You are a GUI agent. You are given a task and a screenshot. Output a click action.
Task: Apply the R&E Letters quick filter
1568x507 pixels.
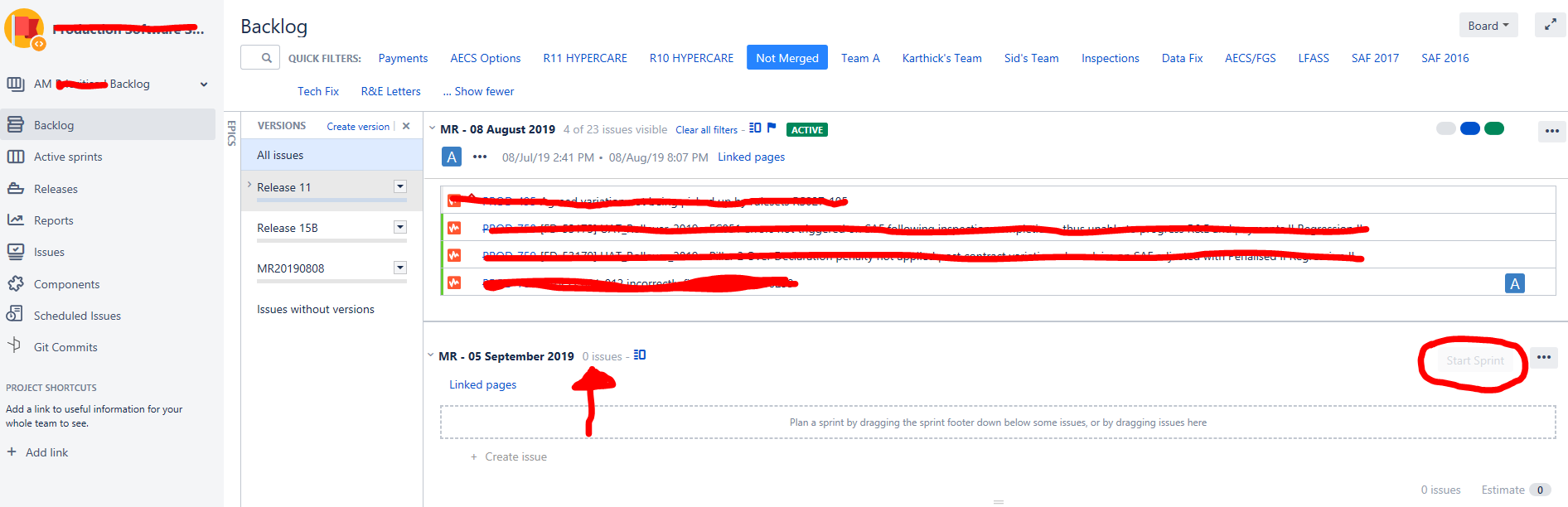click(x=390, y=91)
